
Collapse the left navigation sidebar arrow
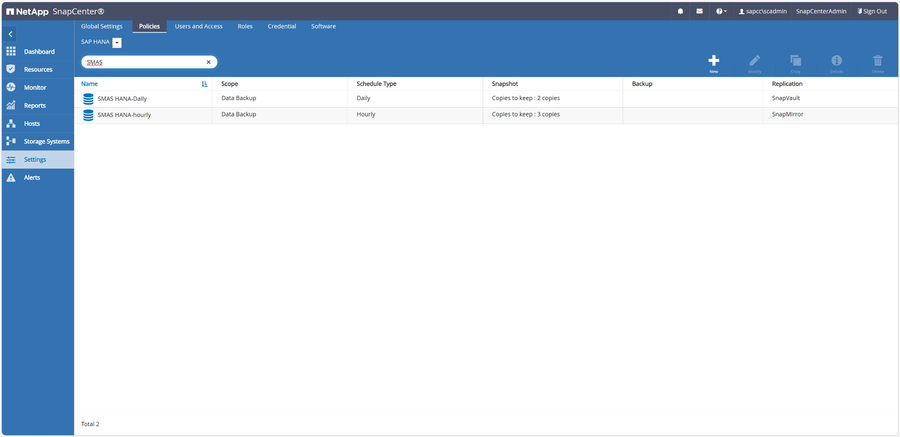(x=10, y=34)
